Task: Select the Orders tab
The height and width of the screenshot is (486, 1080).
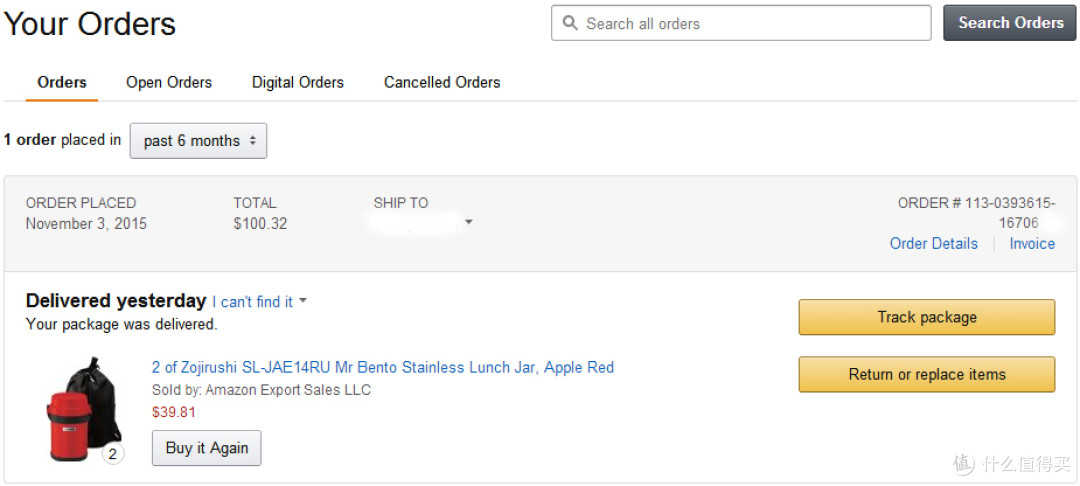Action: click(x=62, y=83)
